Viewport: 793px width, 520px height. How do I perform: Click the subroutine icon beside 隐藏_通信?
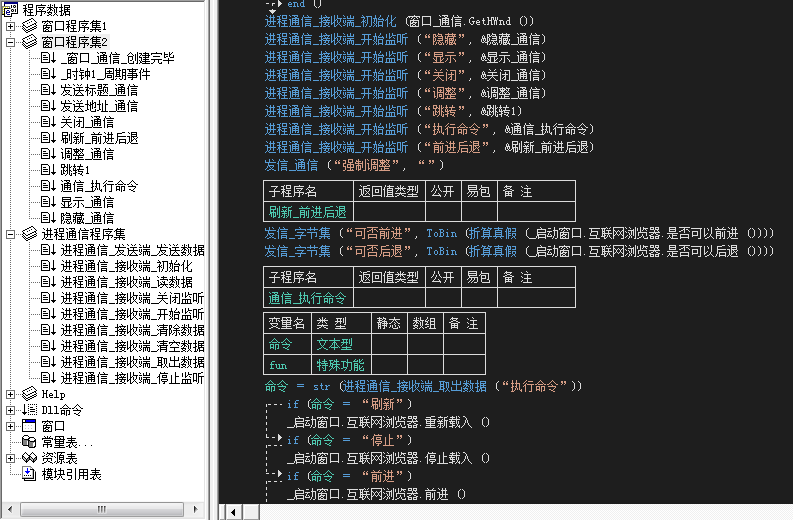[48, 218]
